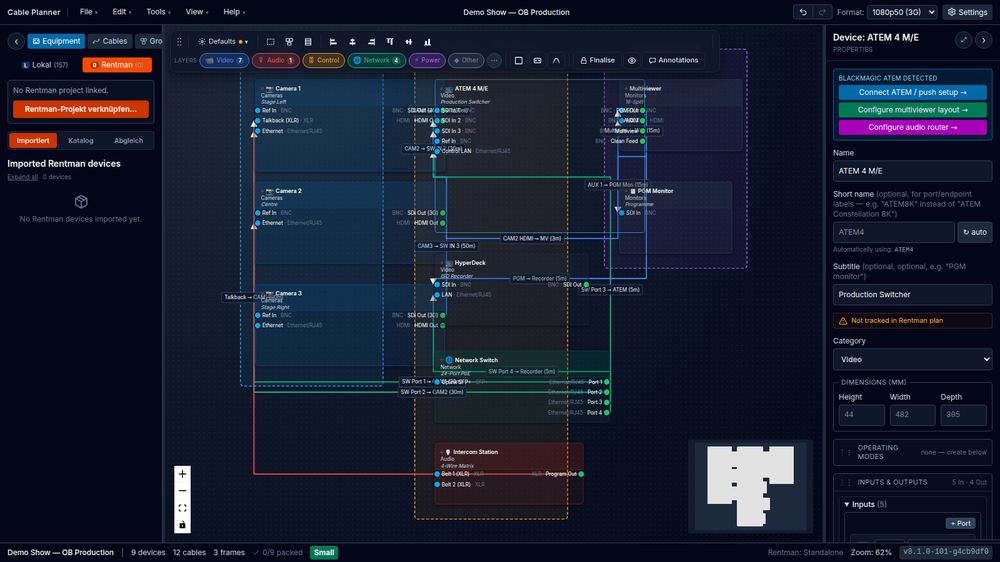
Task: Align selected devices right
Action: point(371,41)
